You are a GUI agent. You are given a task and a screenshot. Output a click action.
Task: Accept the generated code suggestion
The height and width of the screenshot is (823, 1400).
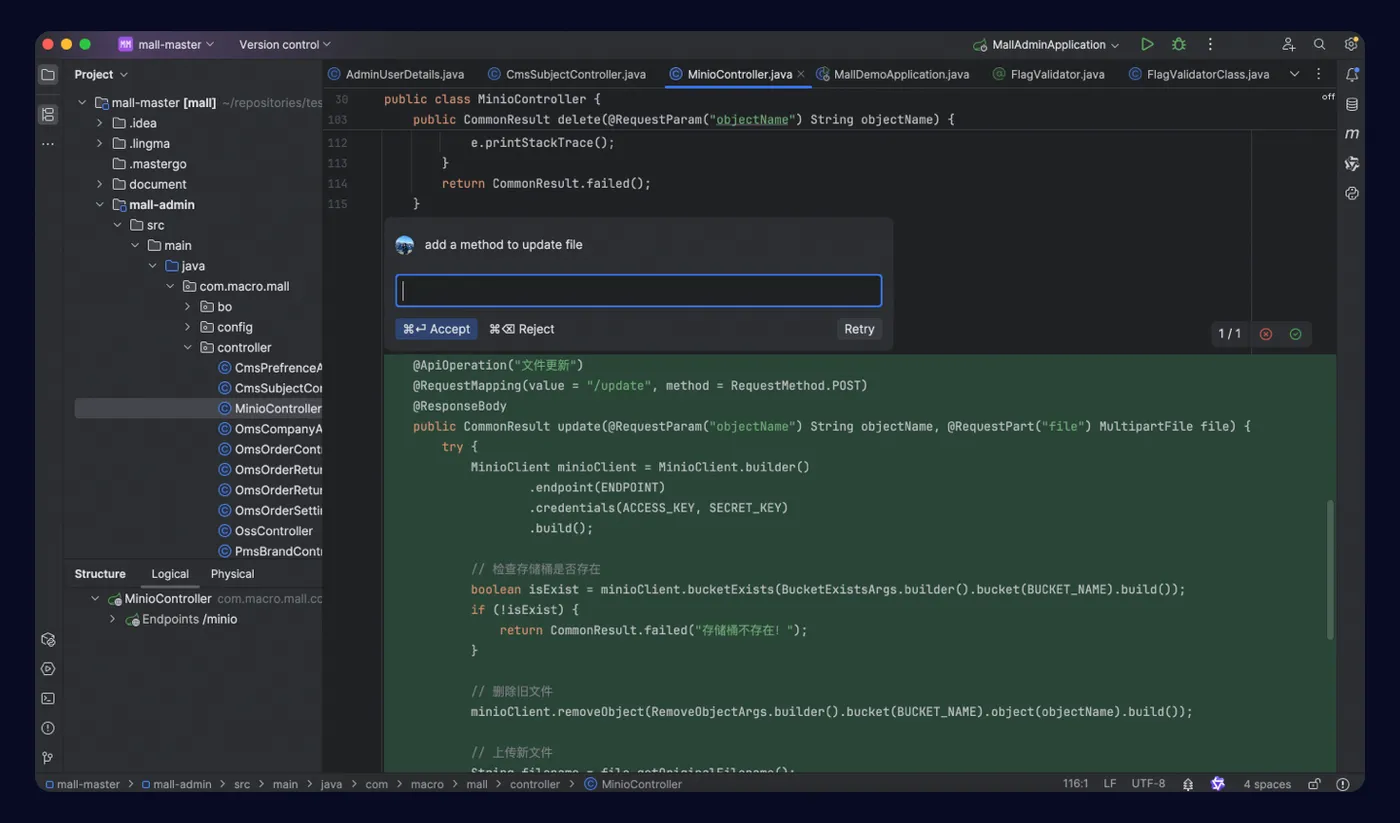click(x=436, y=329)
